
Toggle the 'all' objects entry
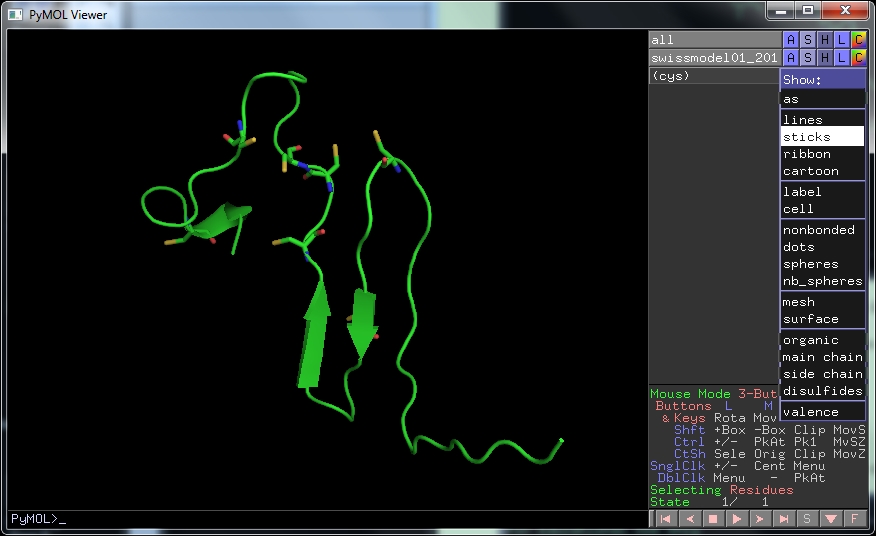(x=714, y=40)
